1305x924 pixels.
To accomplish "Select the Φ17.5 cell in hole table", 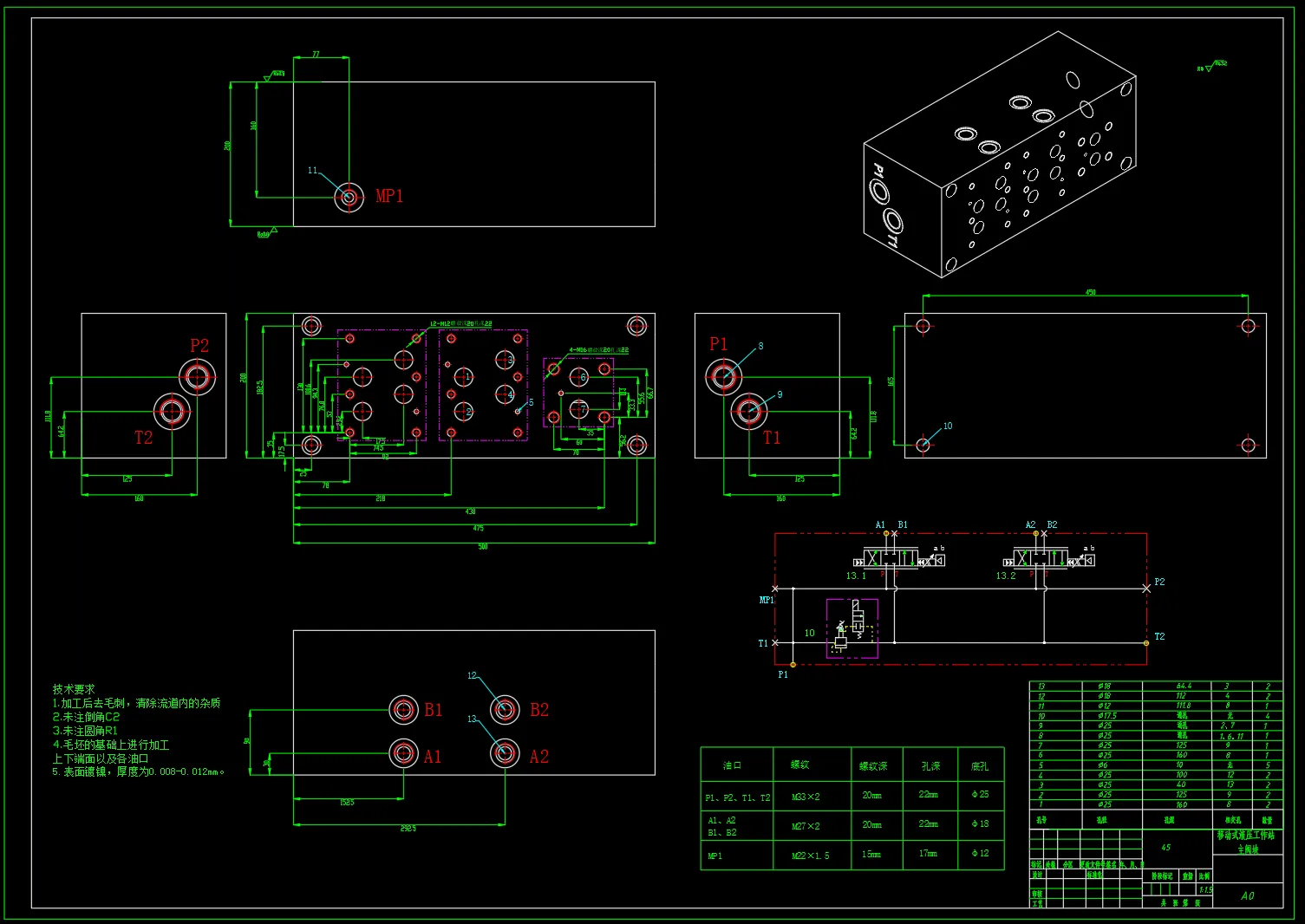I will 1106,716.
